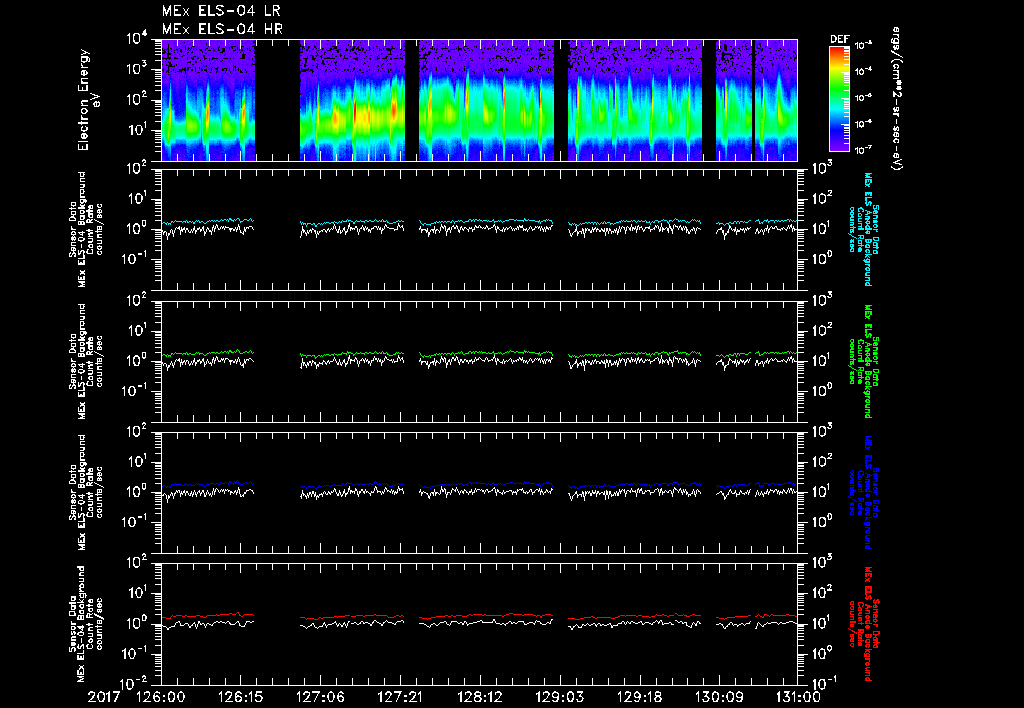Click the '131:00' time axis label
1024x708 pixels.
[x=797, y=697]
